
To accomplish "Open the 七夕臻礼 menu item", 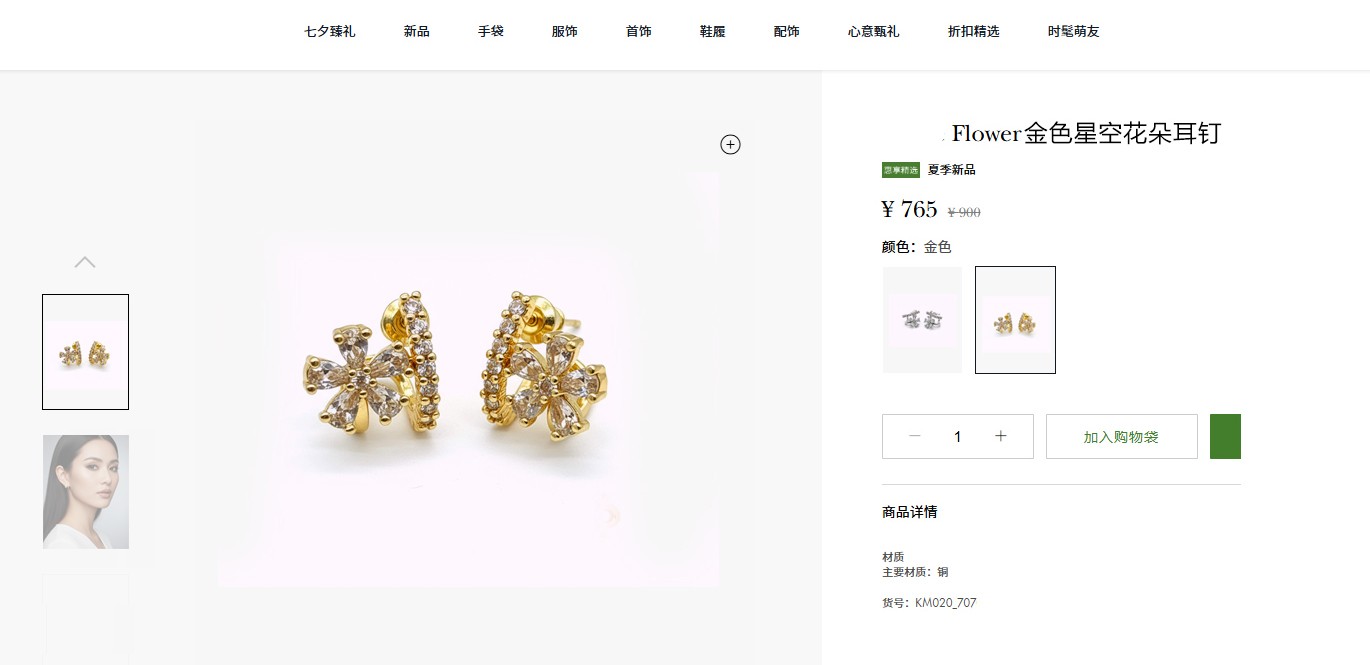I will click(330, 32).
